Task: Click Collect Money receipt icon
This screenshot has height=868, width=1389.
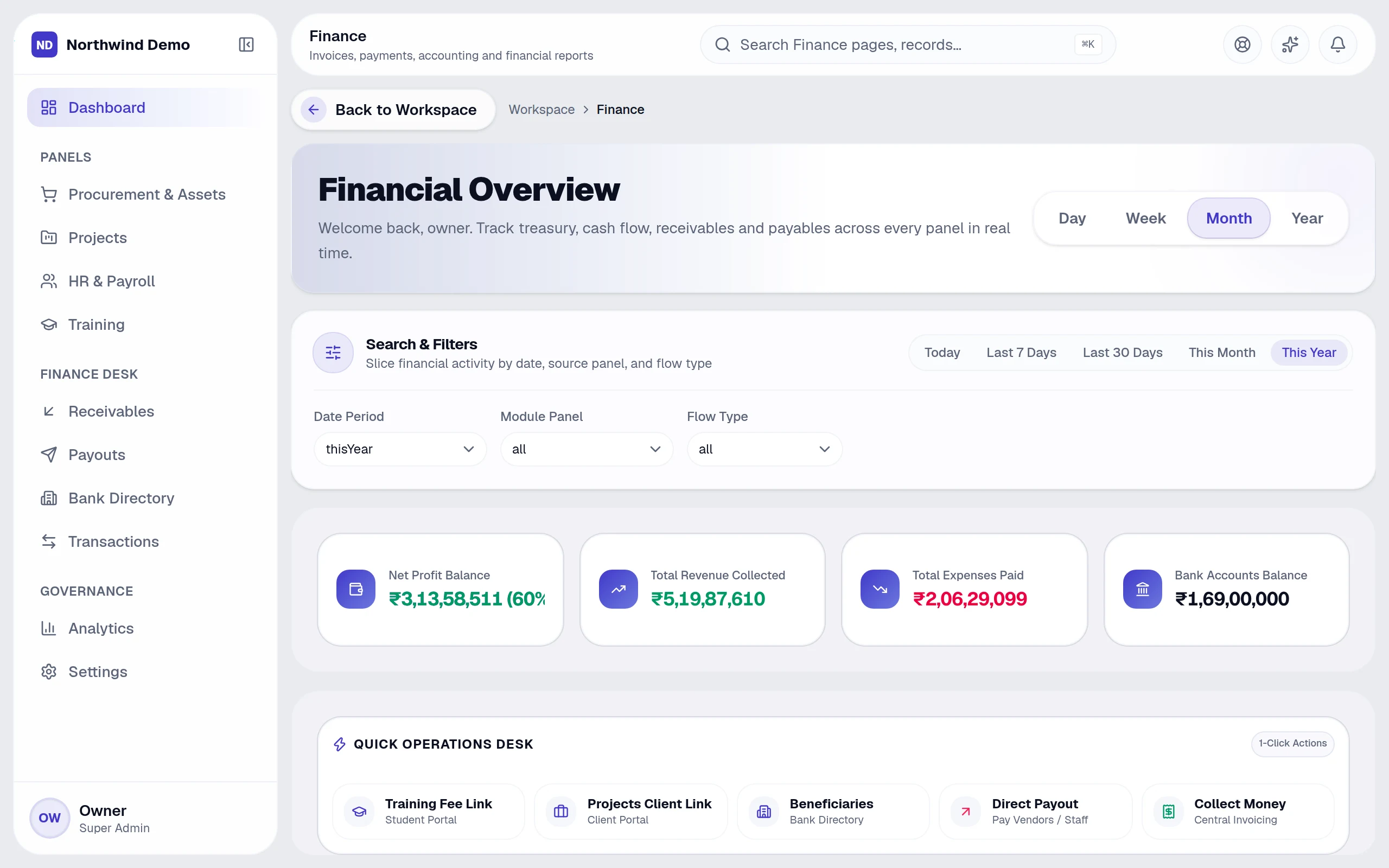Action: click(1169, 811)
